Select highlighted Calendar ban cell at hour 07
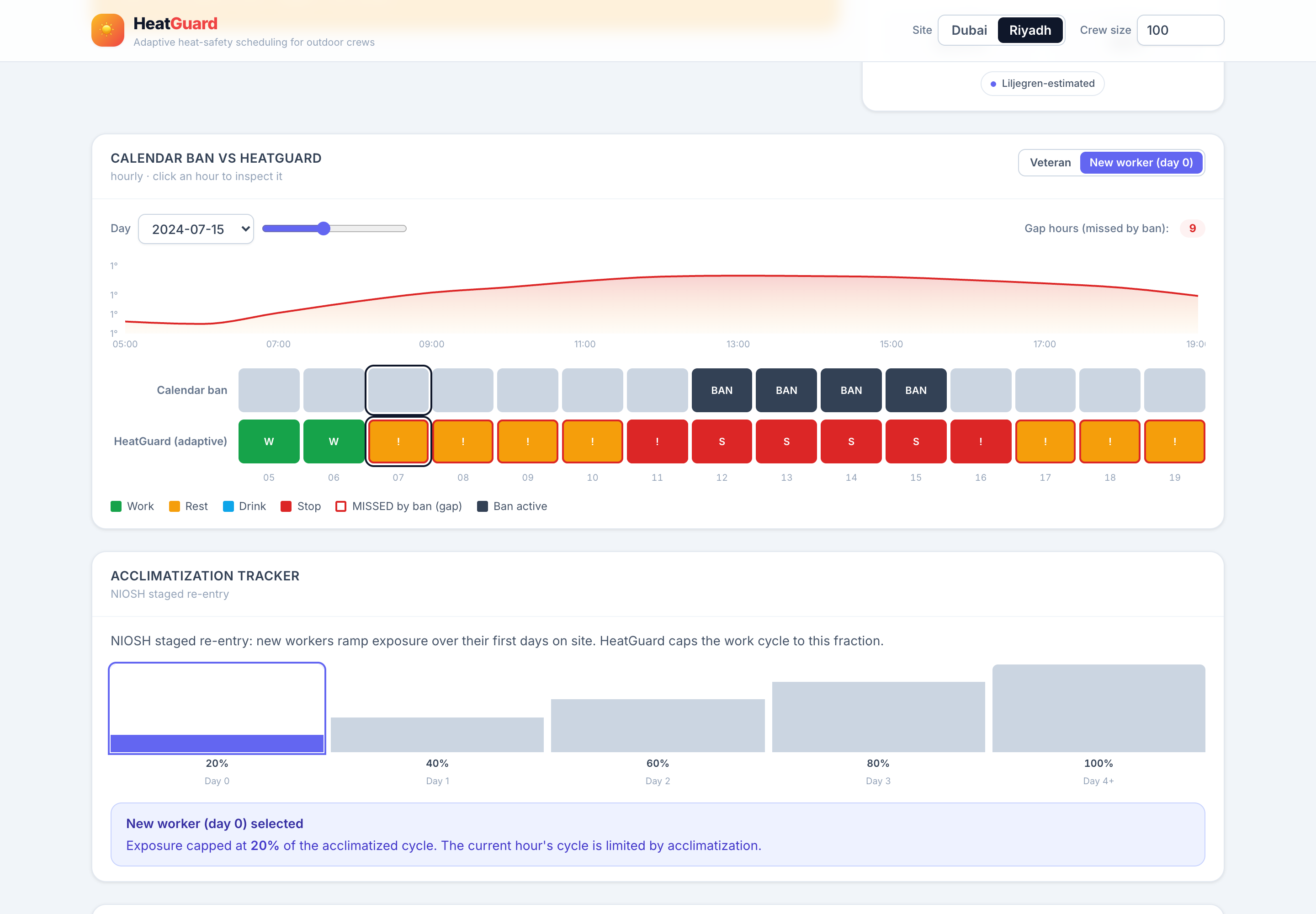1316x914 pixels. pyautogui.click(x=398, y=390)
